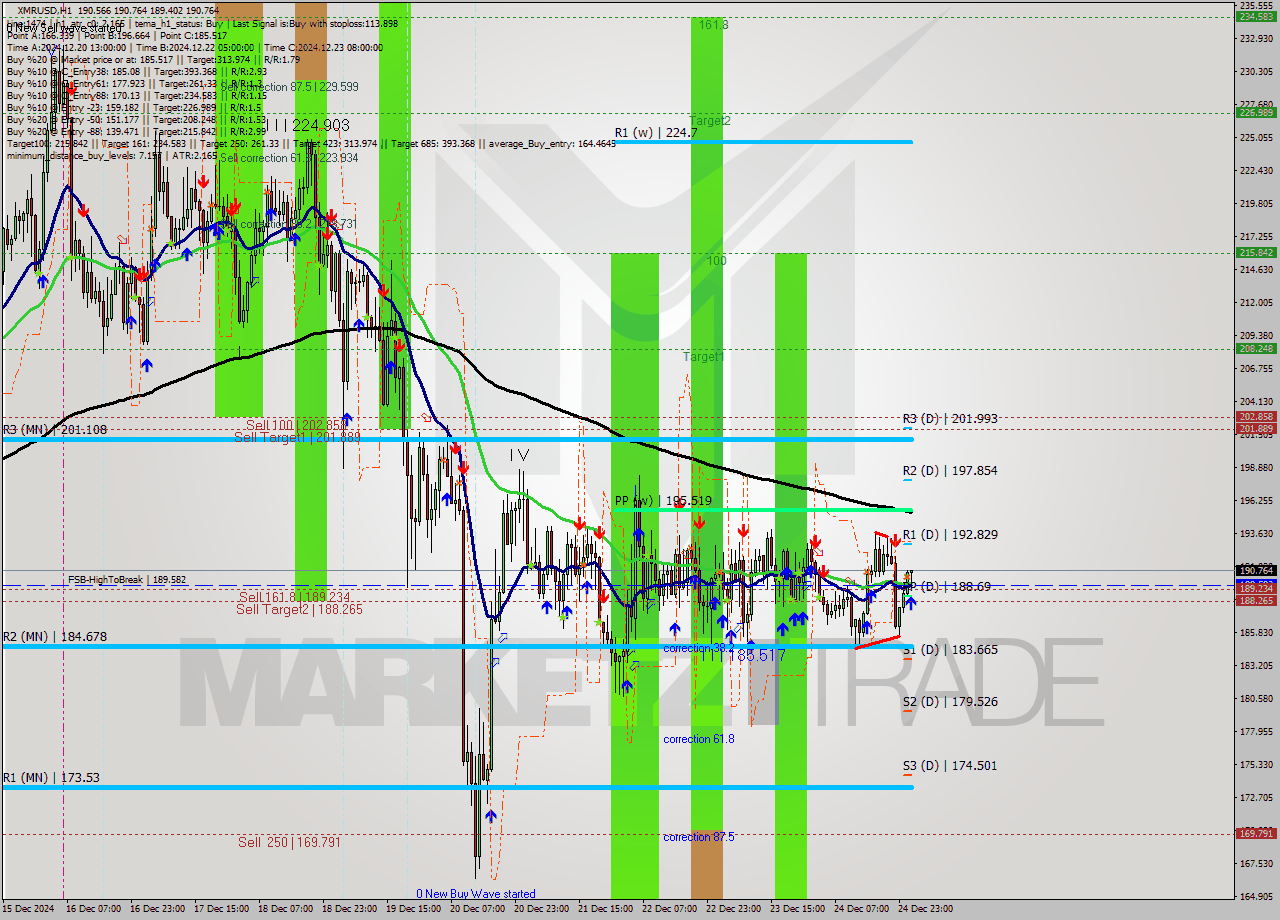Click the 'correction 61.8' annotation
The height and width of the screenshot is (920, 1280).
(698, 739)
